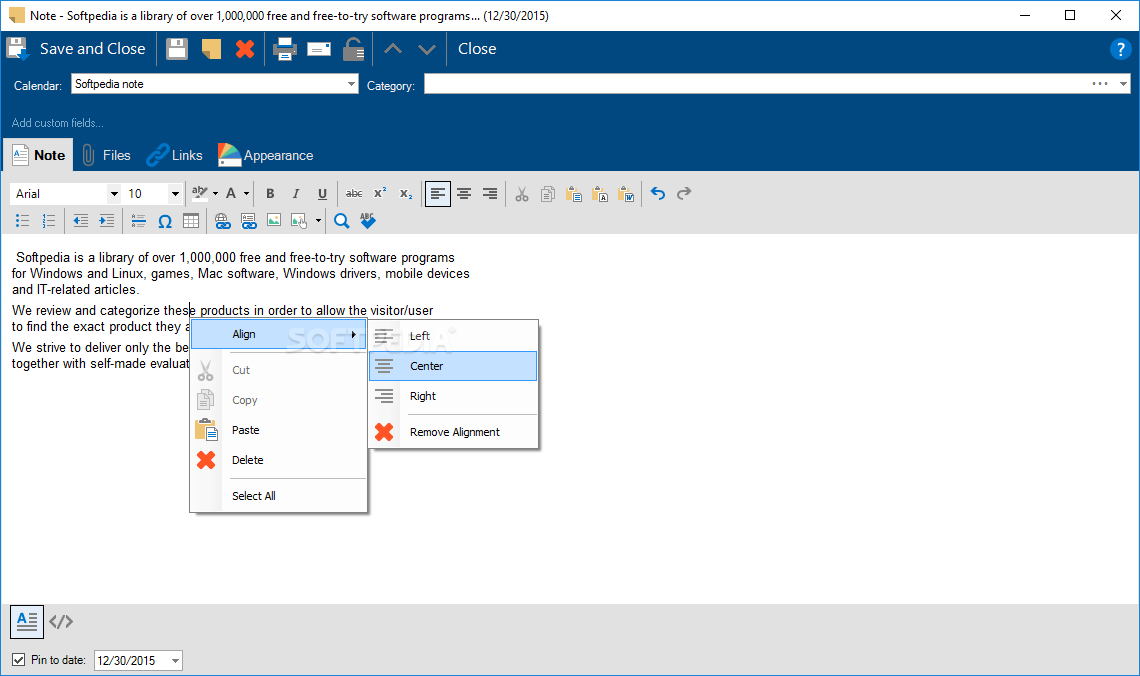Click the Close text button
Image resolution: width=1140 pixels, height=676 pixels.
[477, 49]
